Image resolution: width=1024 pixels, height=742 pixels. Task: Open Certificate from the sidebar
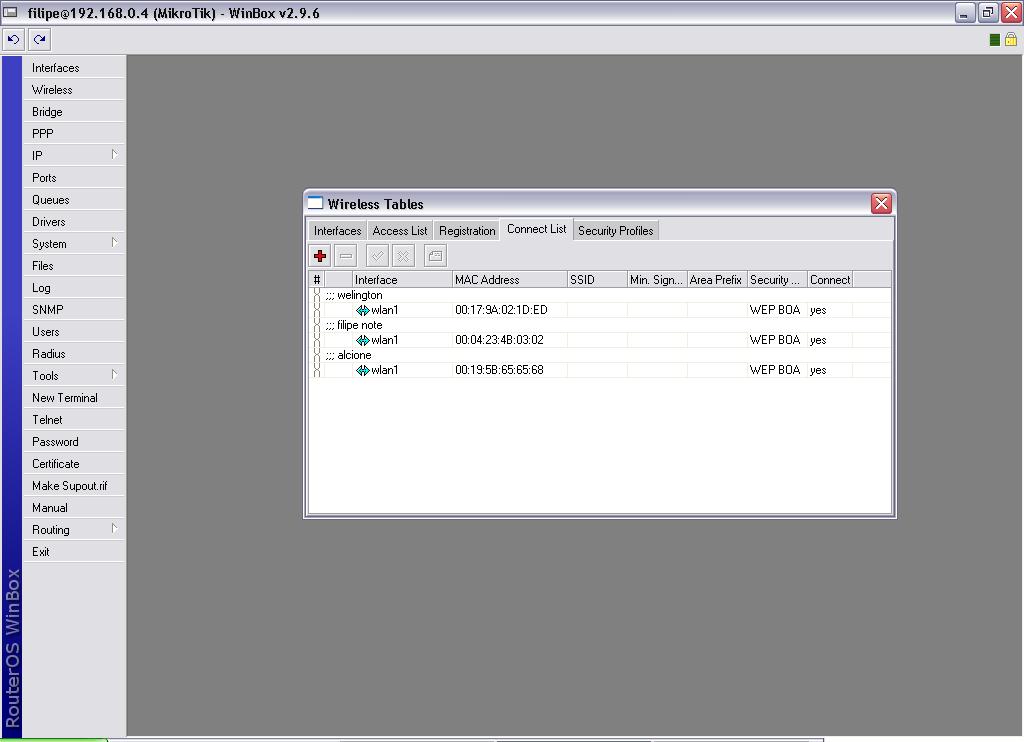point(74,464)
